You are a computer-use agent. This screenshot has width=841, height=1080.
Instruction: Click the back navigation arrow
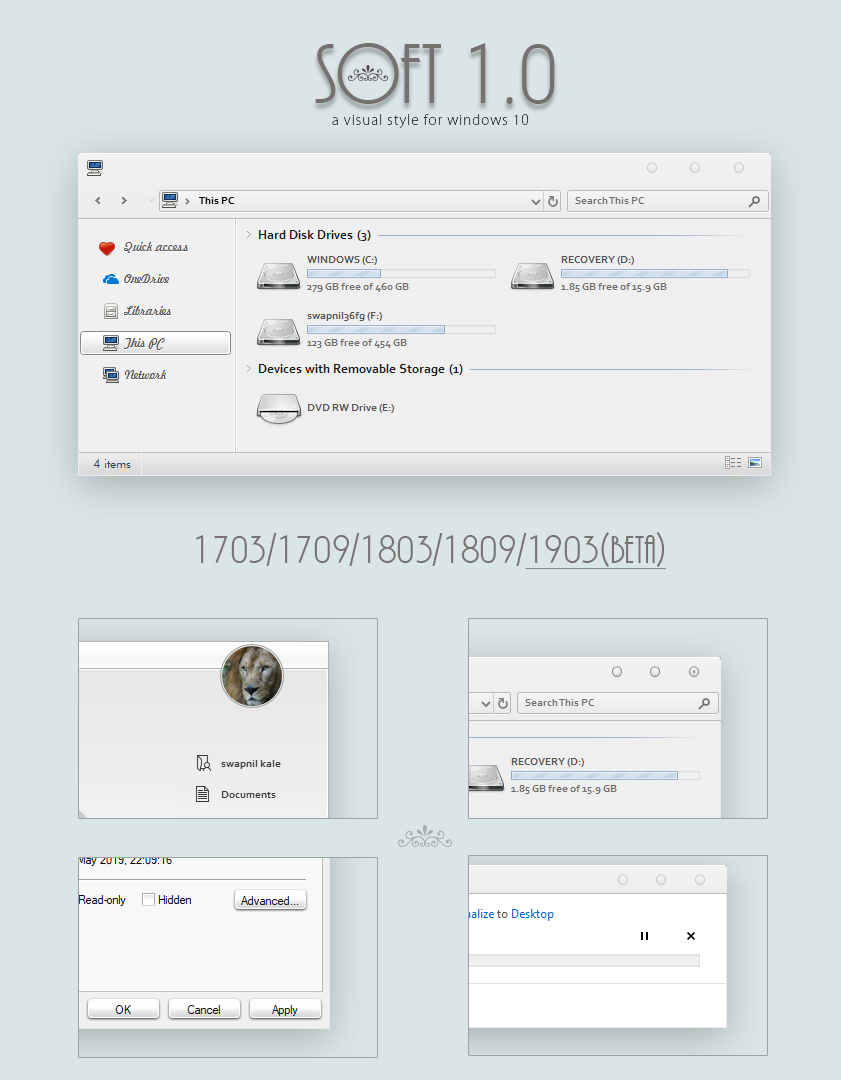pos(97,200)
